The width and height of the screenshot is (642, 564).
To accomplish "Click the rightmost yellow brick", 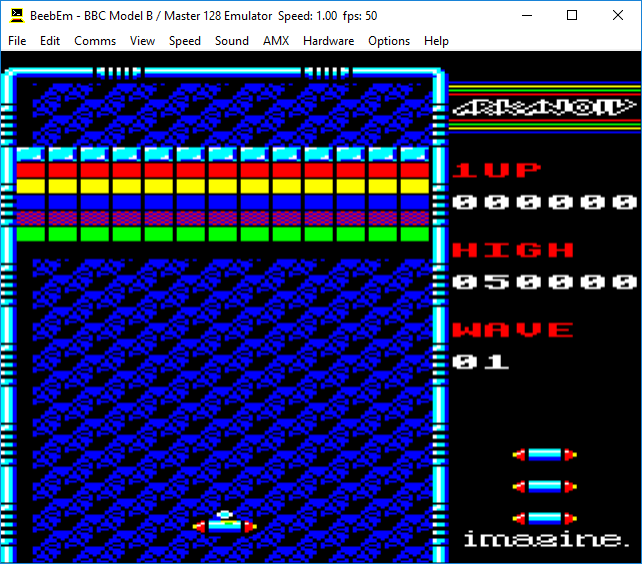I will tap(414, 186).
